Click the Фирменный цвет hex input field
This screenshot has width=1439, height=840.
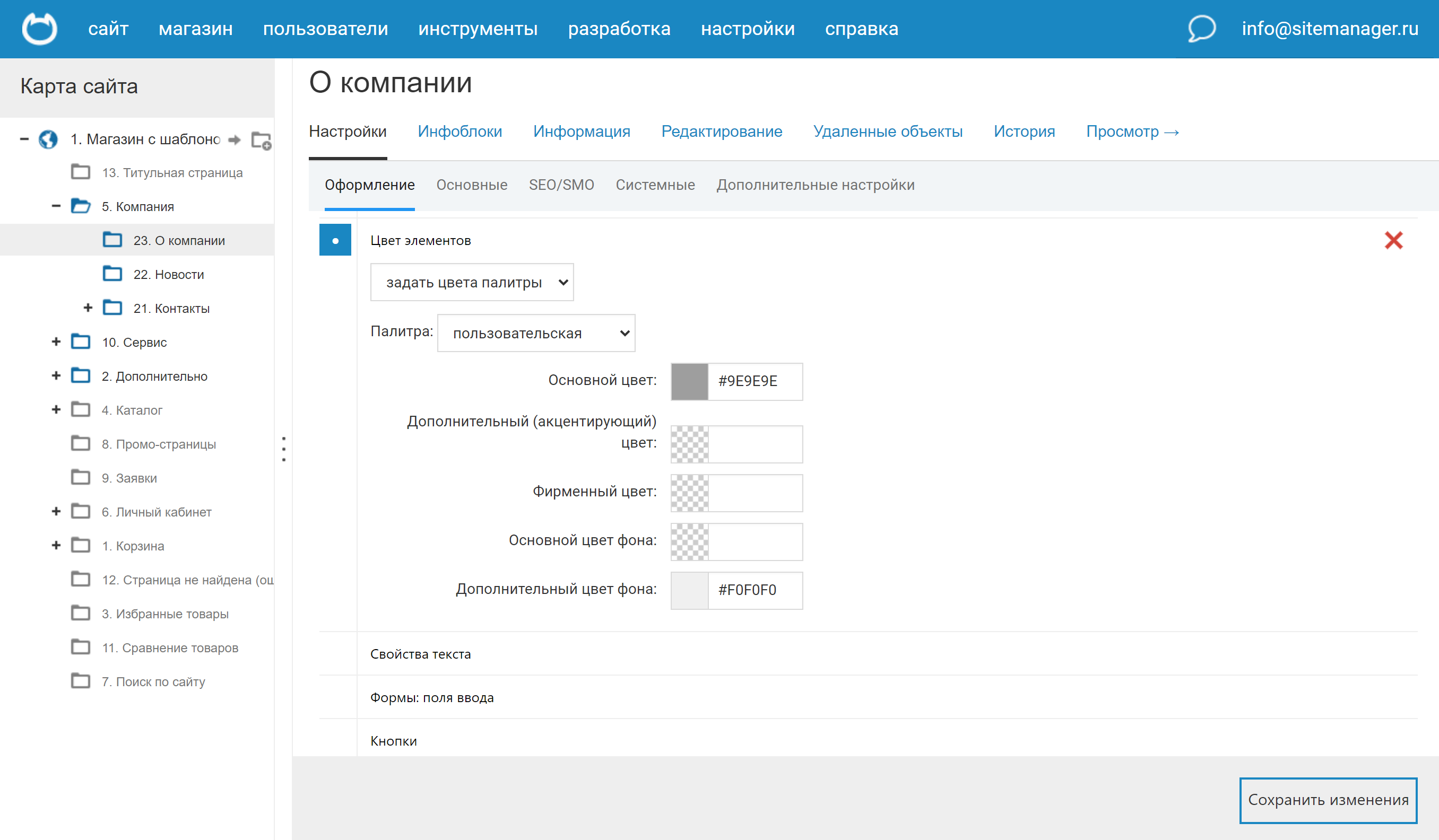pos(755,493)
